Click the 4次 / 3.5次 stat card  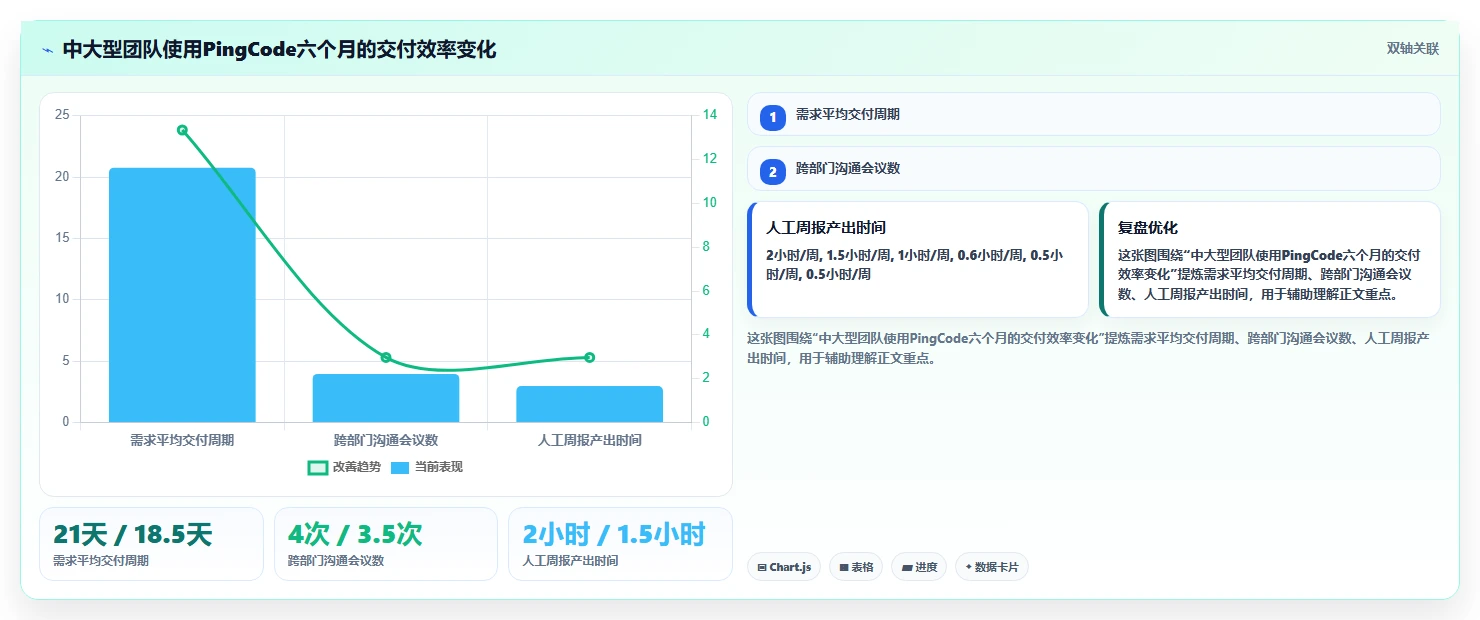386,544
